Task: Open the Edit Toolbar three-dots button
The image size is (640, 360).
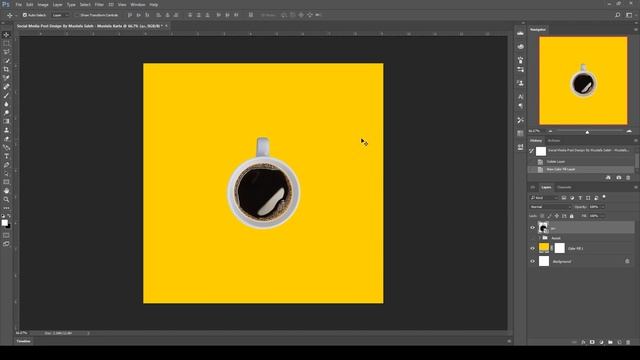Action: [x=6, y=208]
